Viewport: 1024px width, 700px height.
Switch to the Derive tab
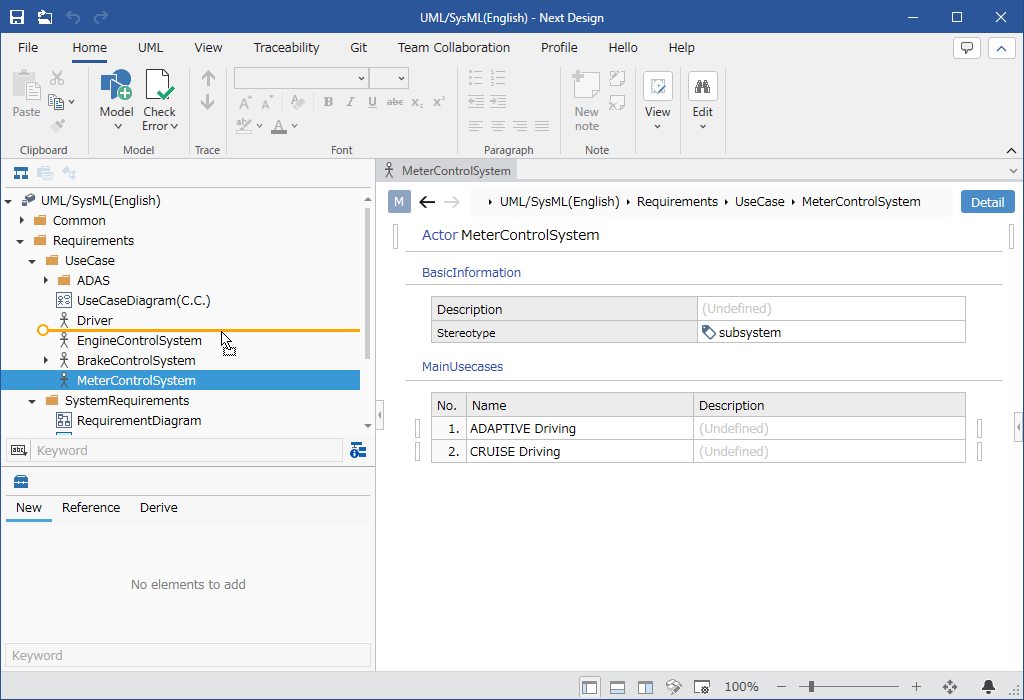pyautogui.click(x=159, y=507)
